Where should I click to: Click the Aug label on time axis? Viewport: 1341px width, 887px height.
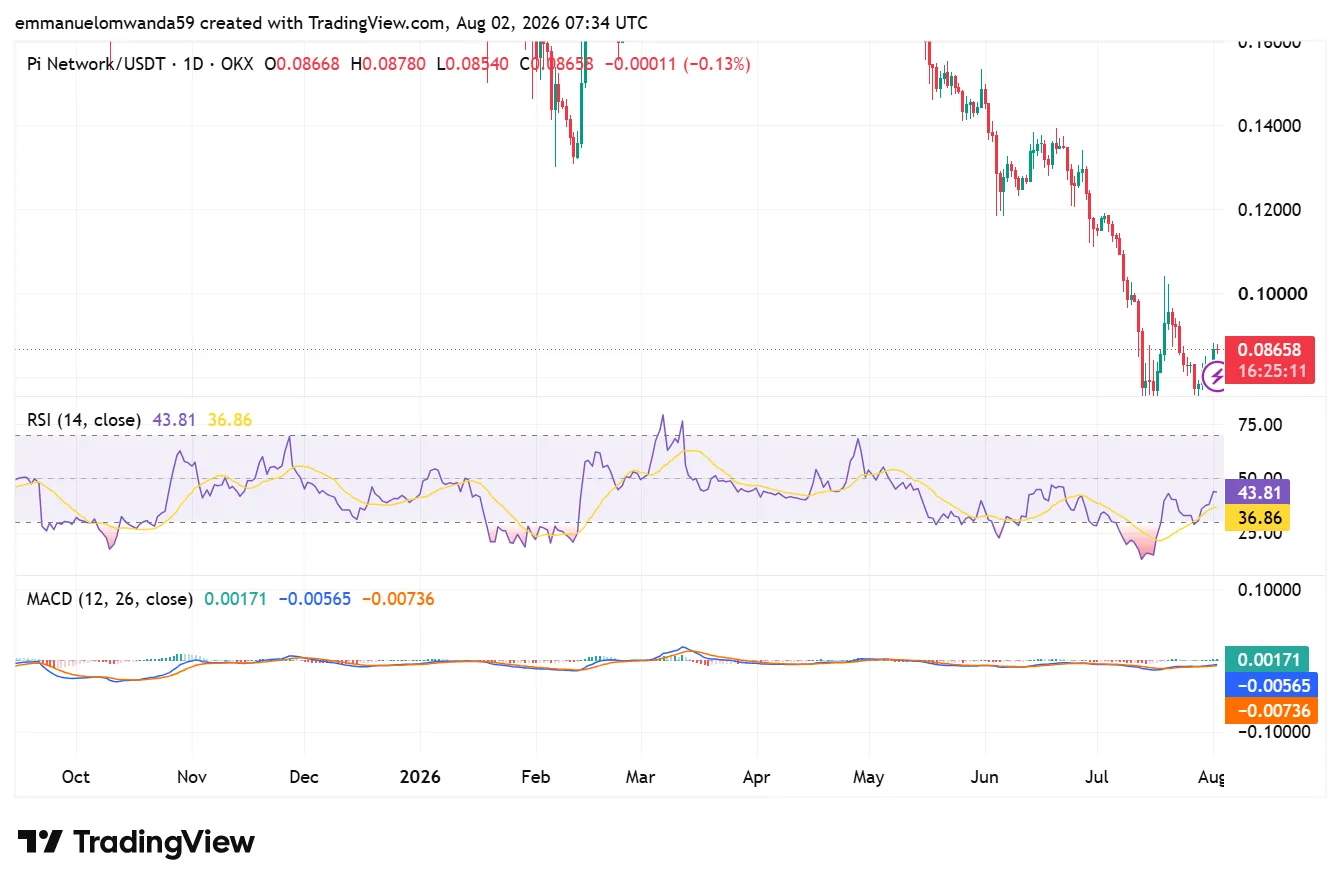tap(1213, 777)
